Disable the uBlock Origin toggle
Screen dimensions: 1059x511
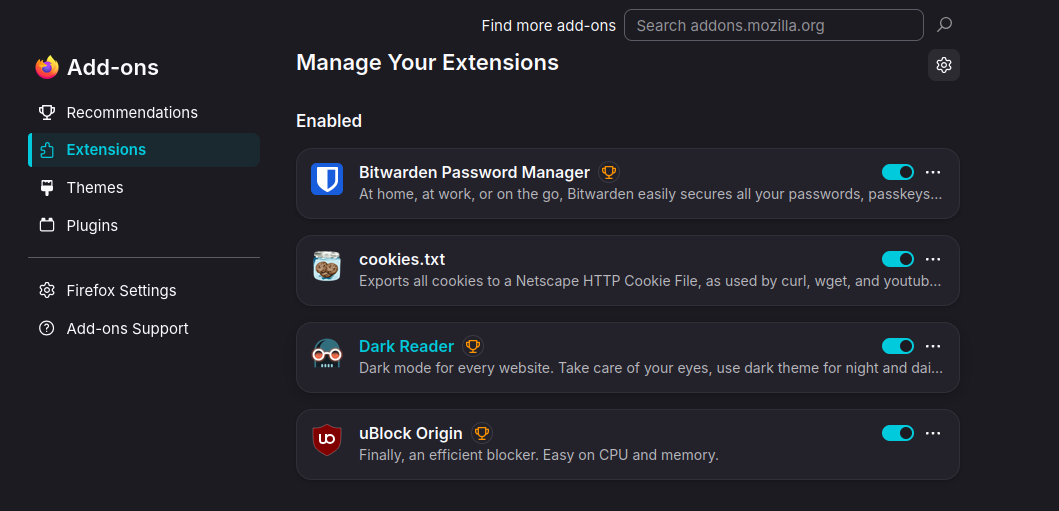898,433
